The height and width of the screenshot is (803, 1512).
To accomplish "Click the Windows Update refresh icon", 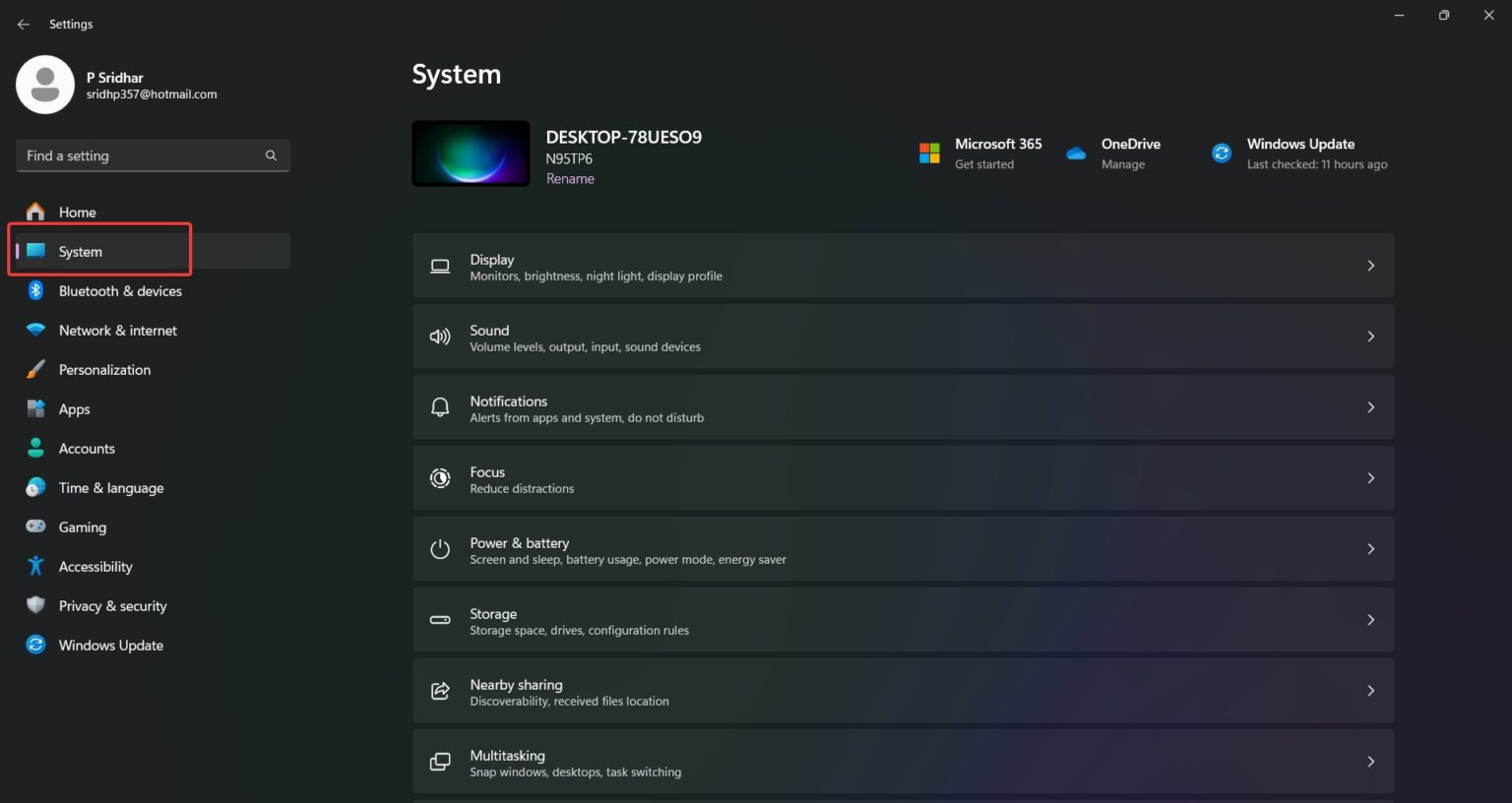I will 1221,153.
